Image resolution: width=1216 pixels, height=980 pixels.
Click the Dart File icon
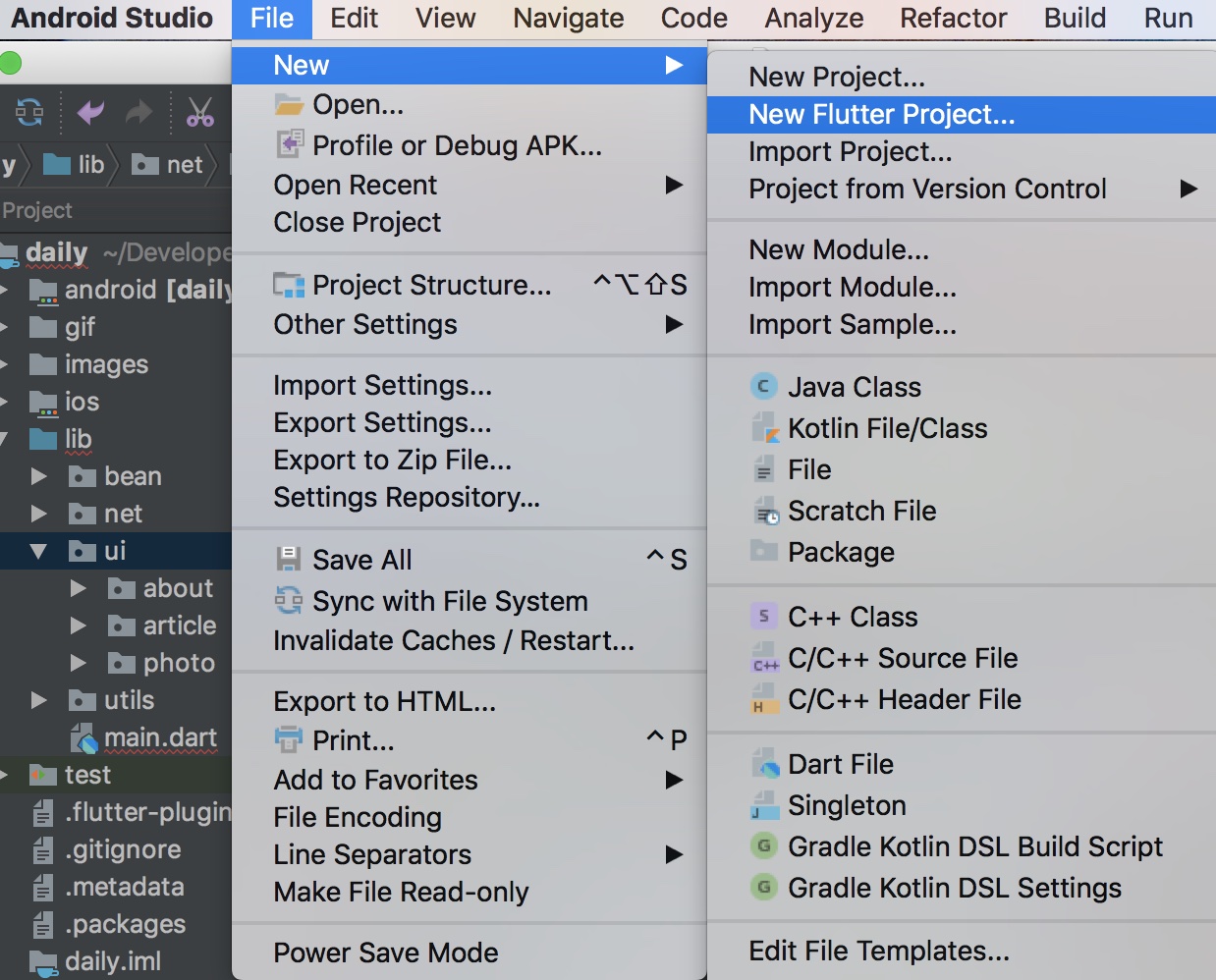(765, 763)
